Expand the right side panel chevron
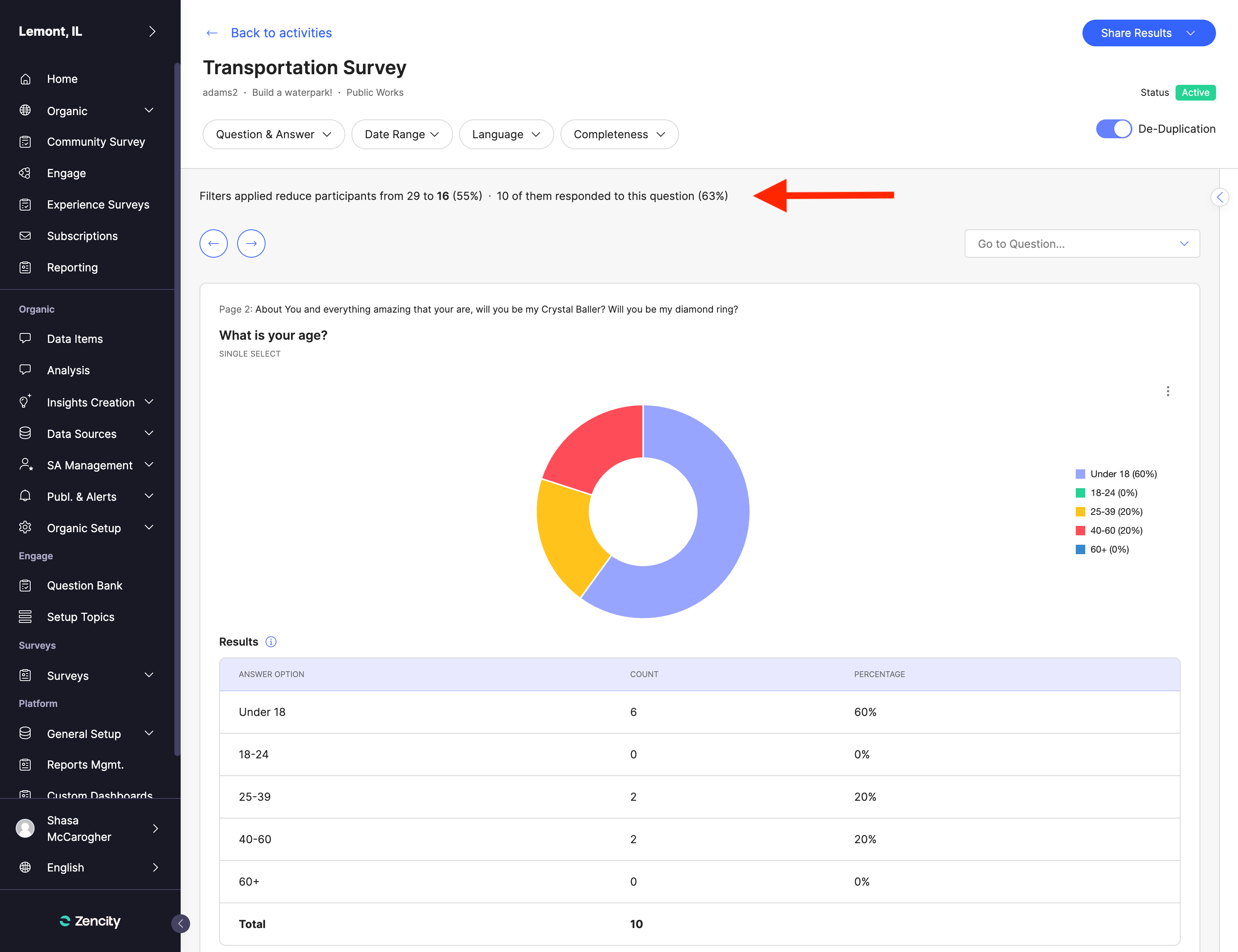Screen dimensions: 1238x952 1219,197
